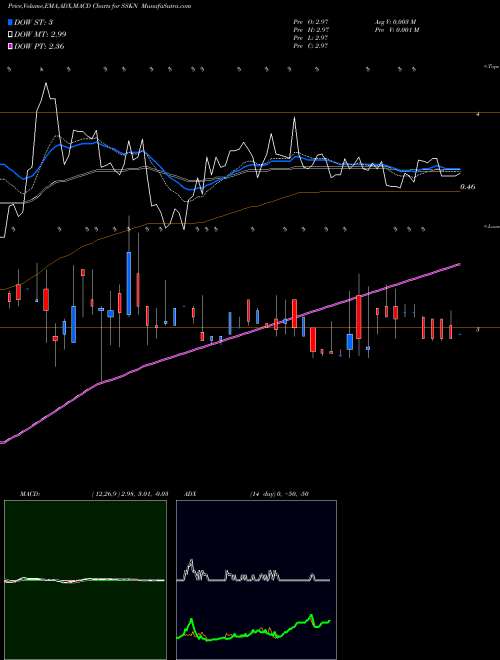The height and width of the screenshot is (660, 500).
Task: Click the ADX panel heading
Action: coord(191,494)
